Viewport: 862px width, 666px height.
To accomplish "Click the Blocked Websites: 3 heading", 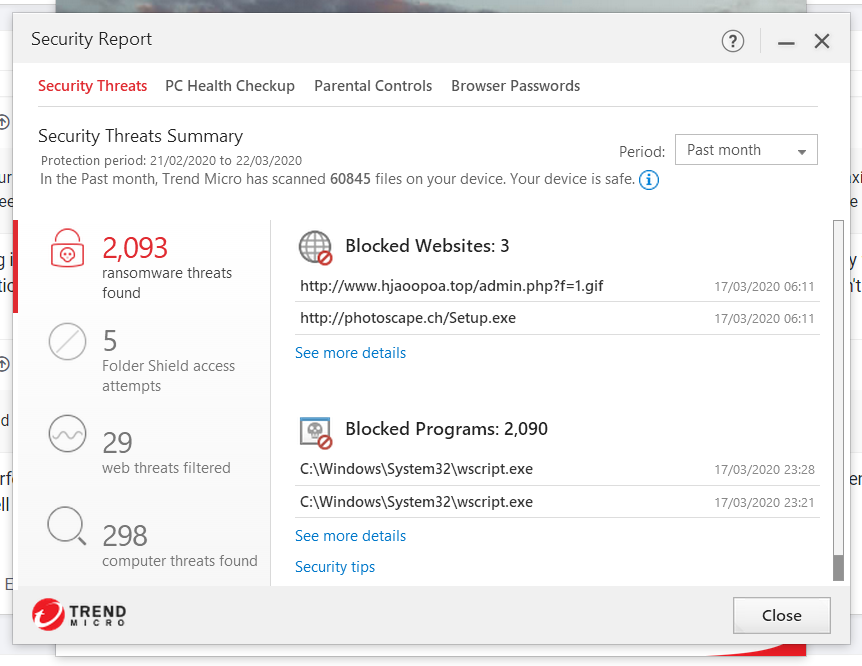I will [x=427, y=246].
